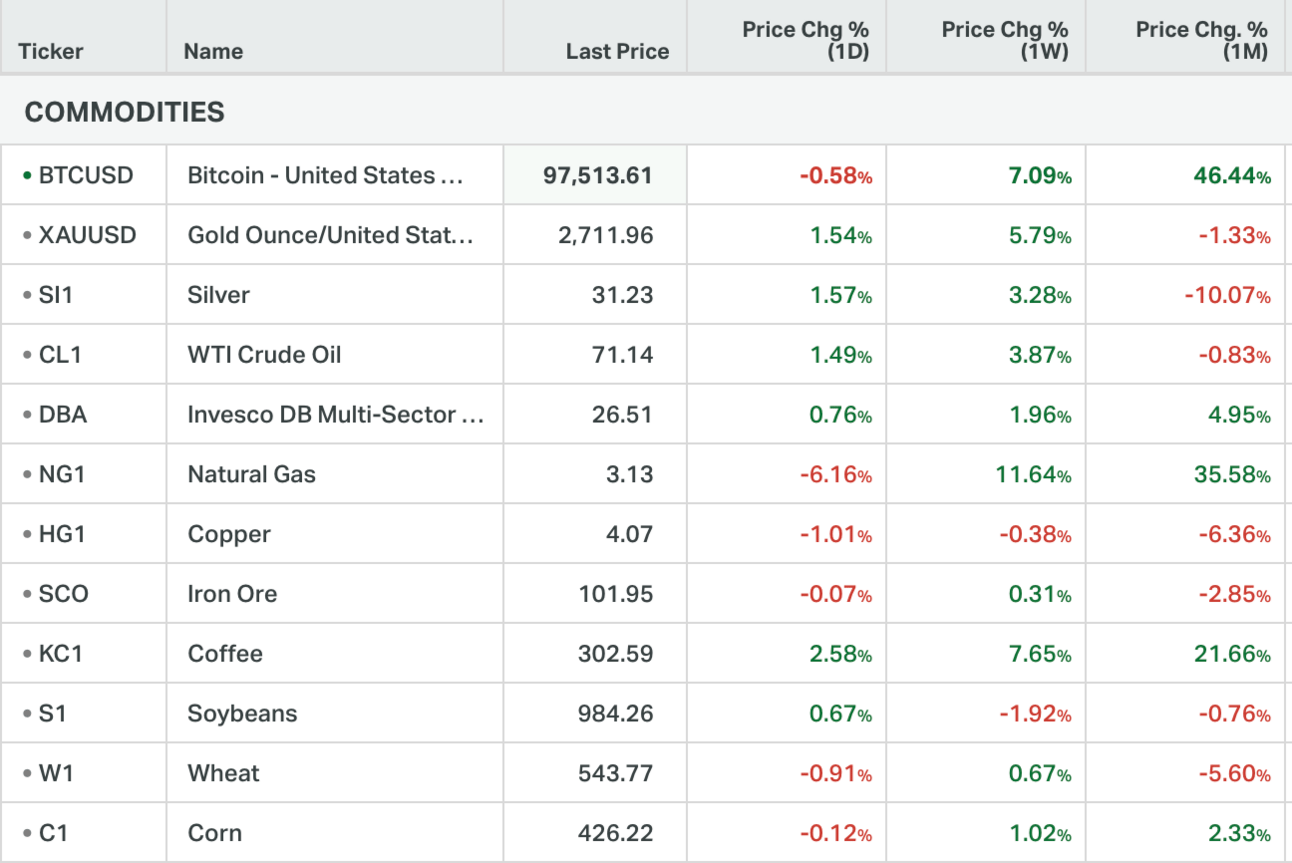Image resolution: width=1292 pixels, height=863 pixels.
Task: Sort by the Name column header
Action: [x=213, y=51]
